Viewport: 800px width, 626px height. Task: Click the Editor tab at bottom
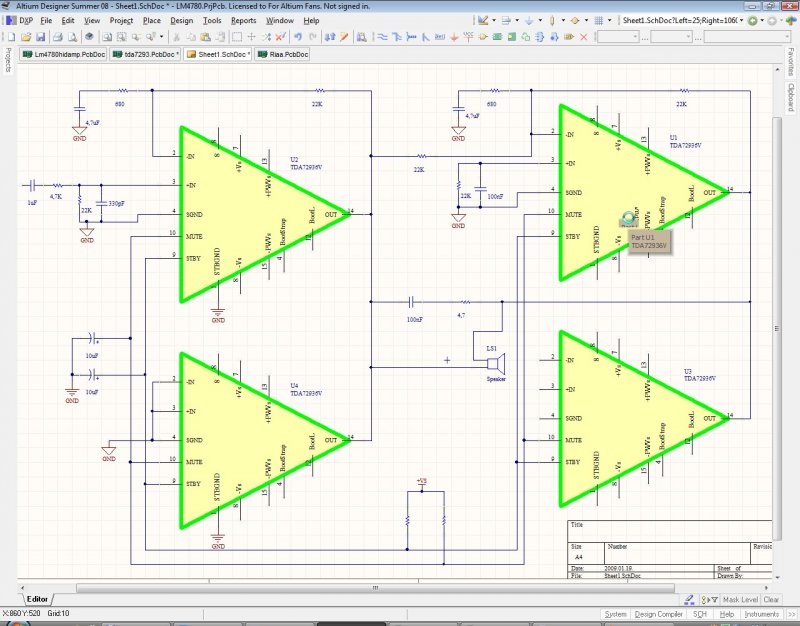37,599
